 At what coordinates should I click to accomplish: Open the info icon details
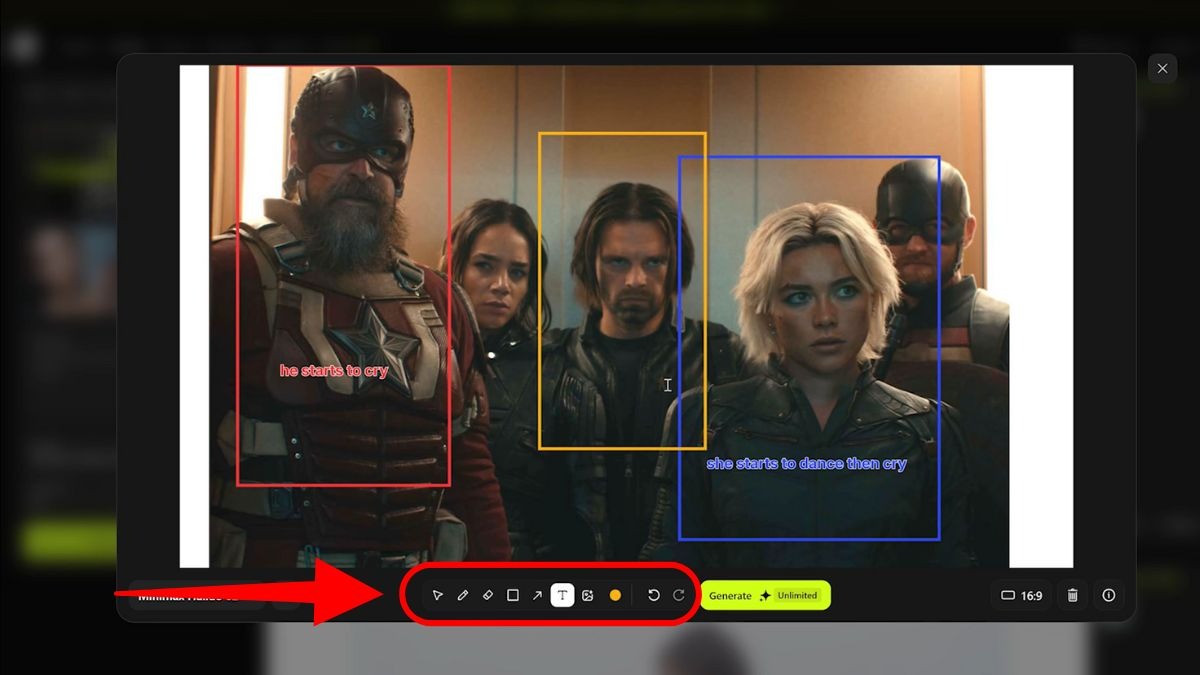coord(1109,596)
